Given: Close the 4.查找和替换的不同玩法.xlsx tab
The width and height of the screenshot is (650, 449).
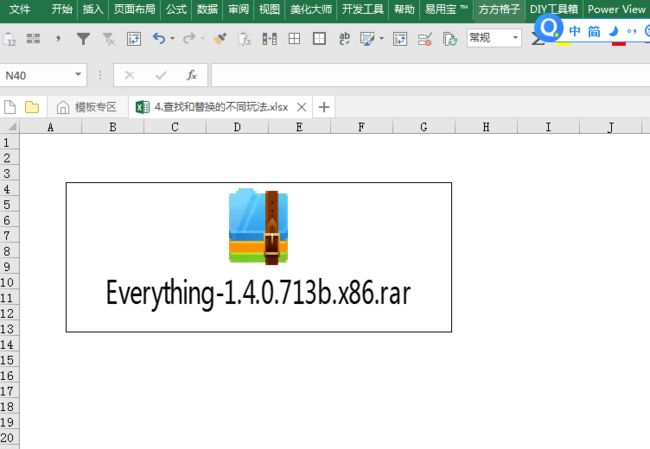Looking at the screenshot, I should 302,107.
